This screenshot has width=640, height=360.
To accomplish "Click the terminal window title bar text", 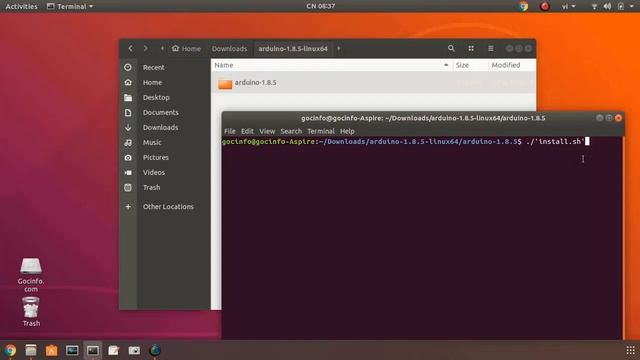I will [423, 118].
